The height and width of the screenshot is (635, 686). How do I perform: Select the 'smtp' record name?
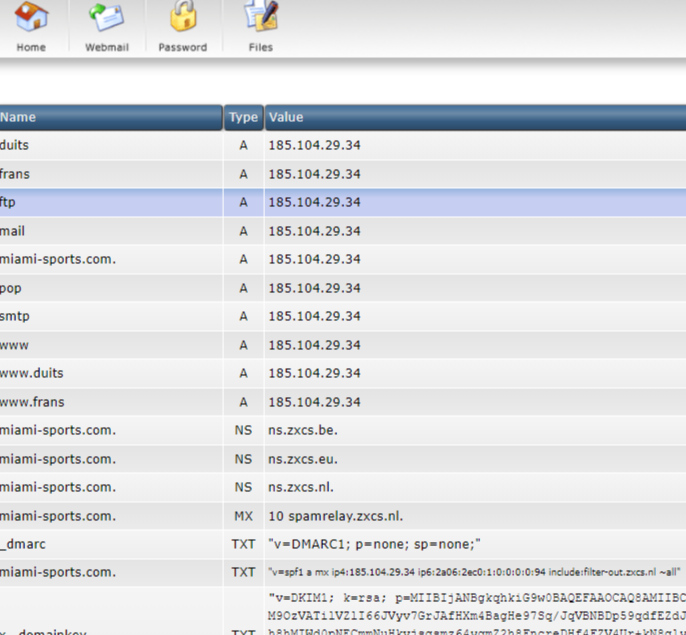[x=15, y=316]
